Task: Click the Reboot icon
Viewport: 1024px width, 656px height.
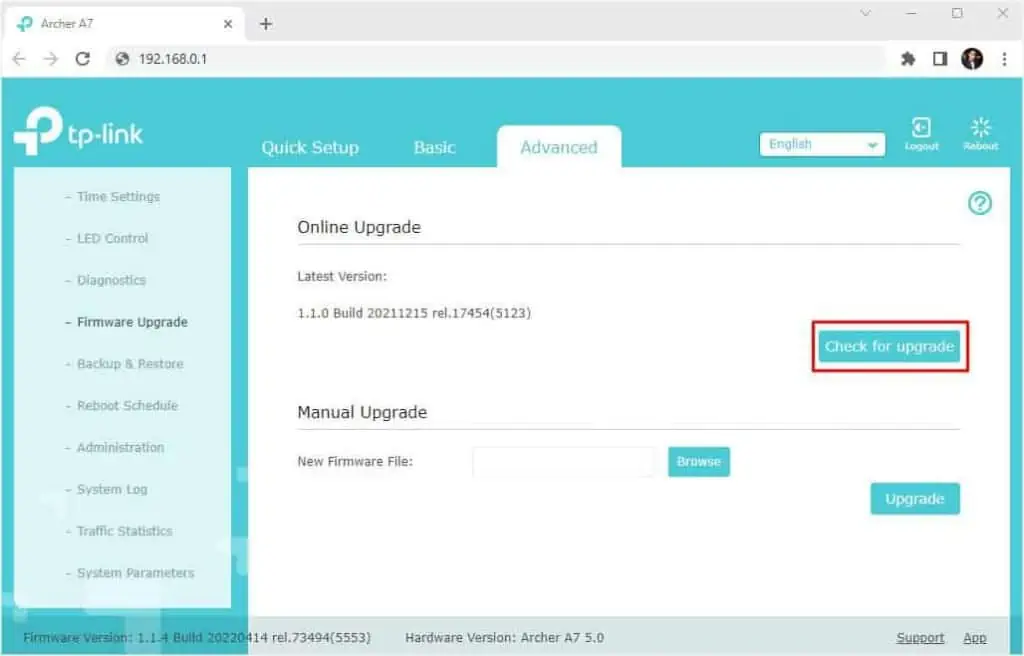Action: [980, 131]
